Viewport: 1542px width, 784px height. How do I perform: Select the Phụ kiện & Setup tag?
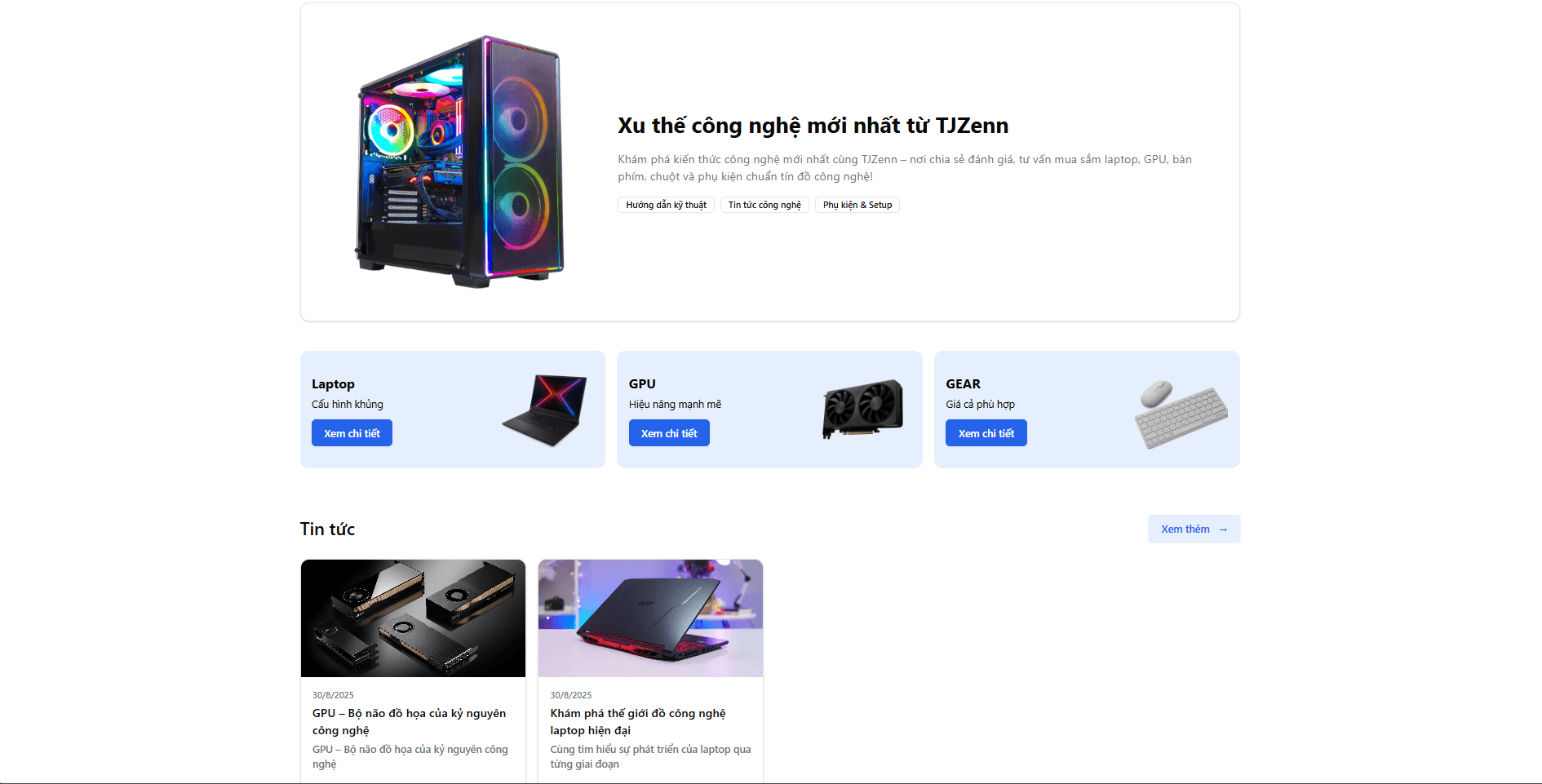click(x=857, y=205)
